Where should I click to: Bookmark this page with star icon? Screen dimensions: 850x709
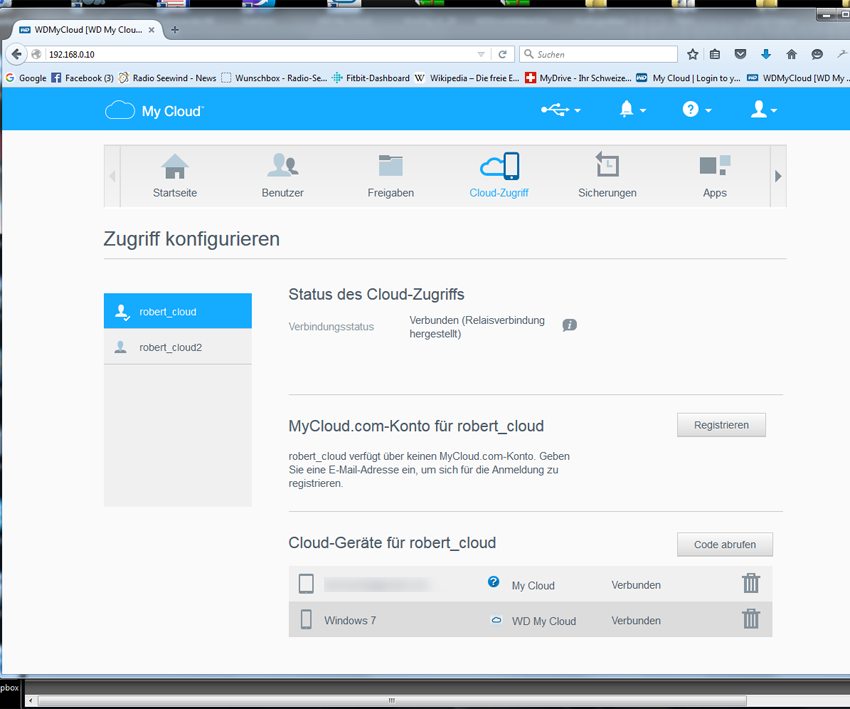[x=692, y=54]
